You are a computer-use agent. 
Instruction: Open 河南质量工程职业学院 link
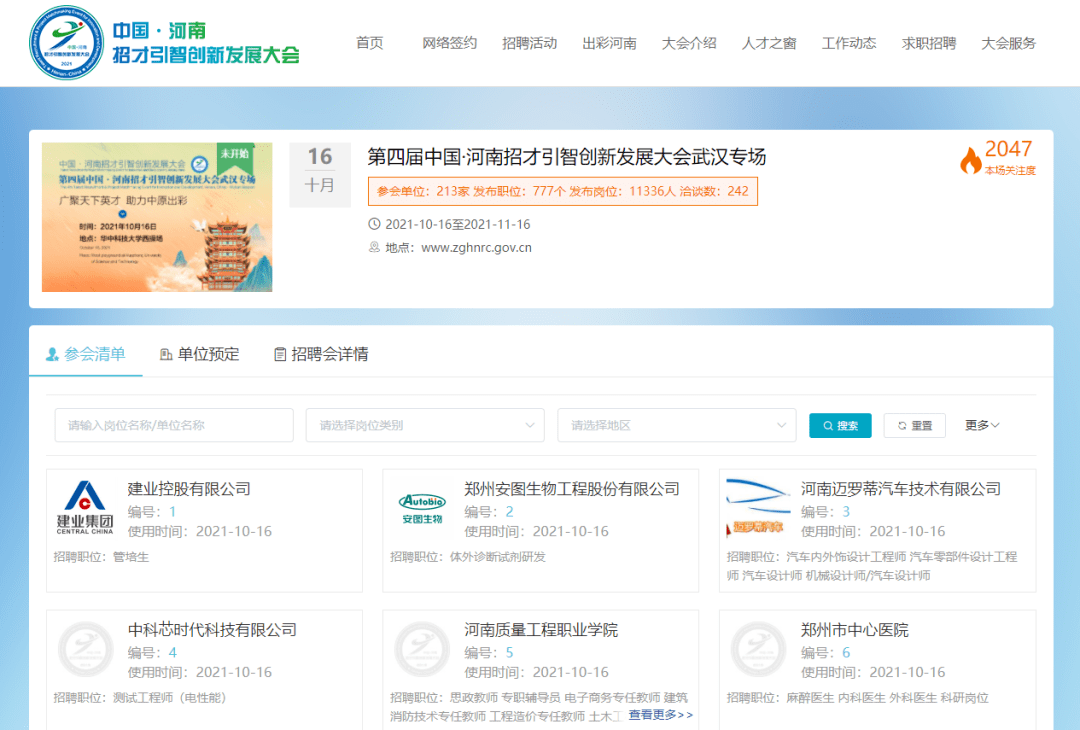coord(541,629)
